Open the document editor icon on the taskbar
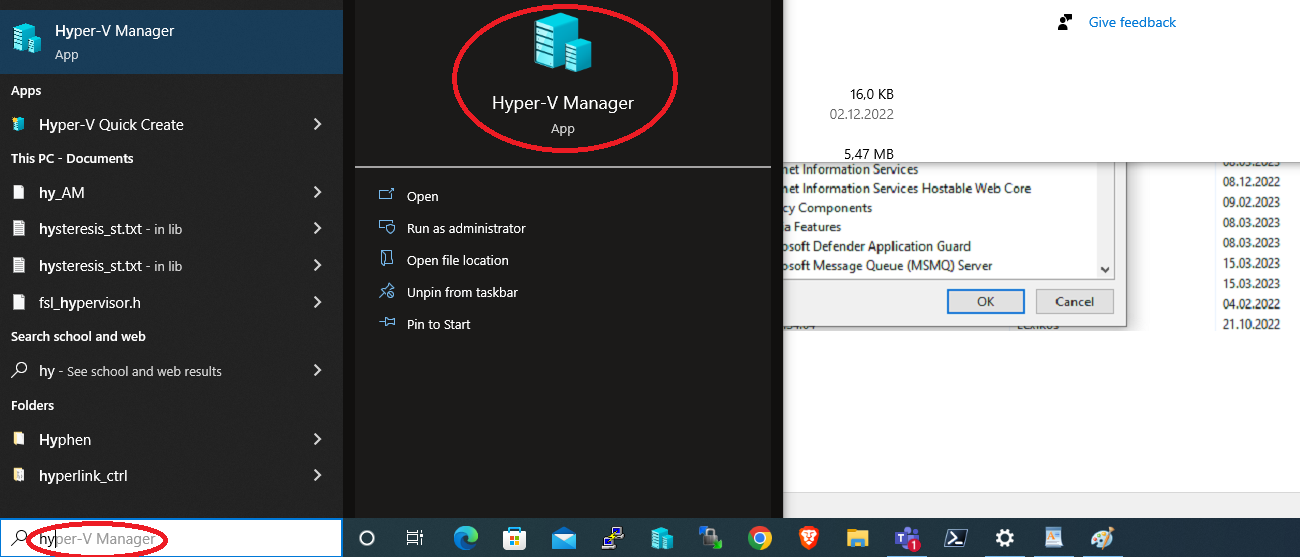Screen dimensions: 1300x557 click(1054, 539)
